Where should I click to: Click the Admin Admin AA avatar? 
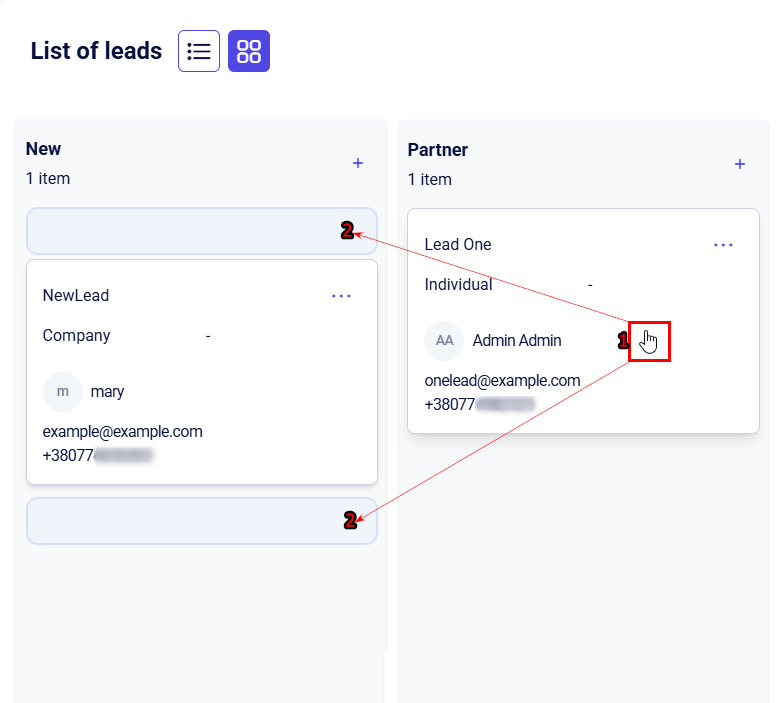click(445, 341)
